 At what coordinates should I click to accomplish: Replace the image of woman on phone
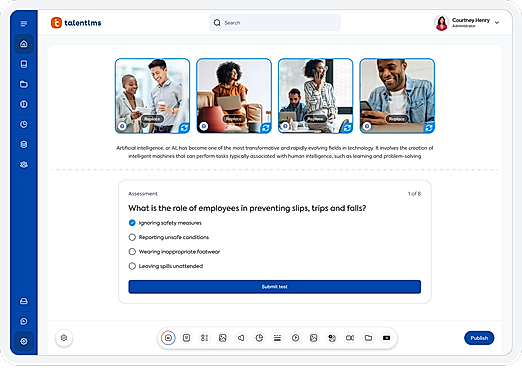pyautogui.click(x=315, y=119)
